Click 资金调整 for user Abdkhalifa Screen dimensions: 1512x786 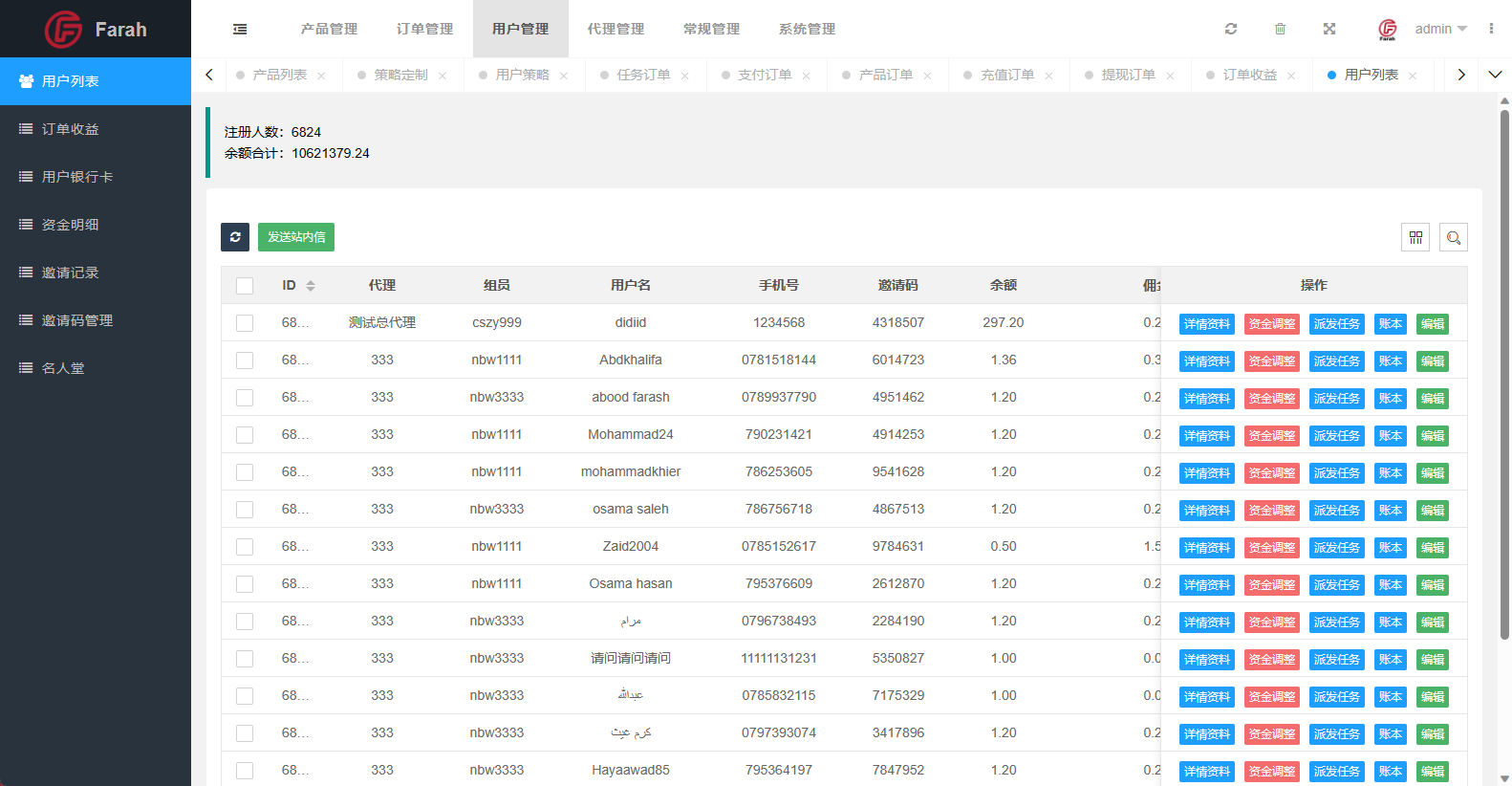tap(1271, 361)
